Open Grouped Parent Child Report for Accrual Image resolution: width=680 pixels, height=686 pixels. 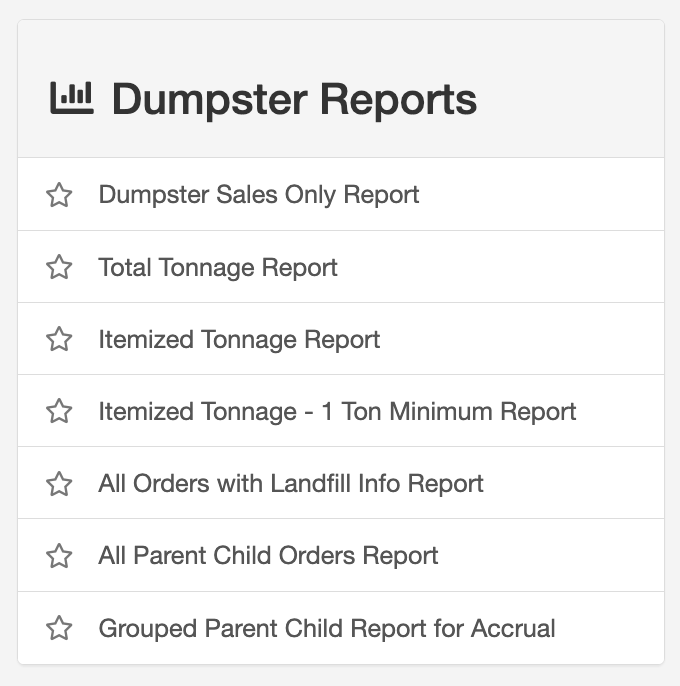coord(327,628)
